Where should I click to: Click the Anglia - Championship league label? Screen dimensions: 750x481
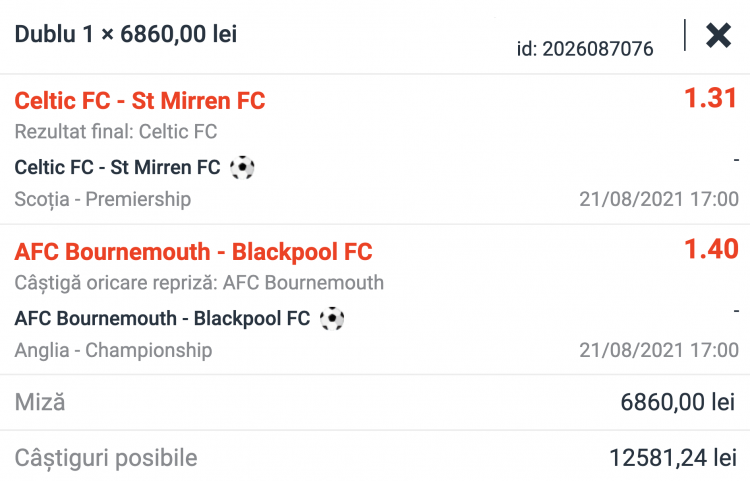(113, 350)
